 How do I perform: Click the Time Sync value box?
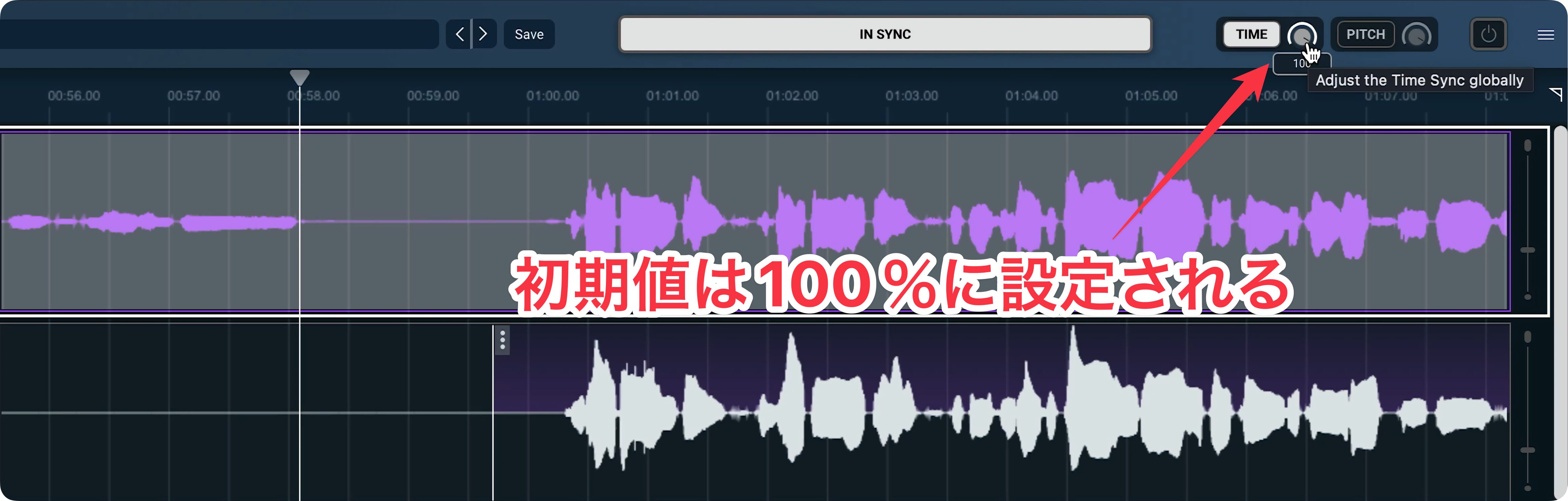coord(1301,63)
